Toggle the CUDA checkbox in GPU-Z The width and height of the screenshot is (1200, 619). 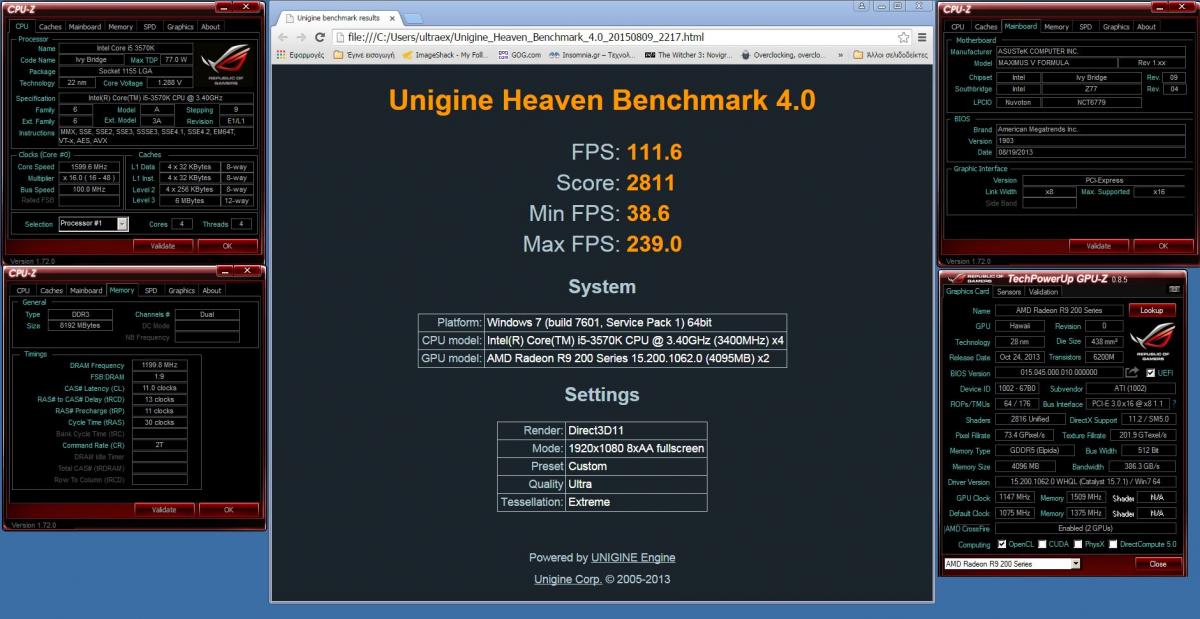pyautogui.click(x=1042, y=545)
